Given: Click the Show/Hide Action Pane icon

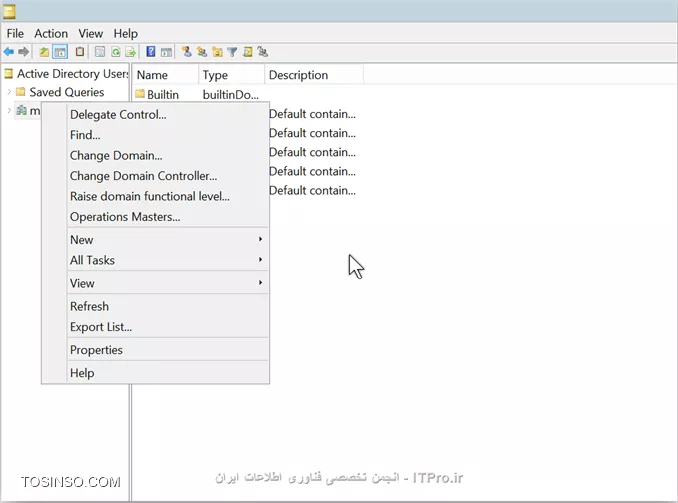Looking at the screenshot, I should click(x=166, y=52).
